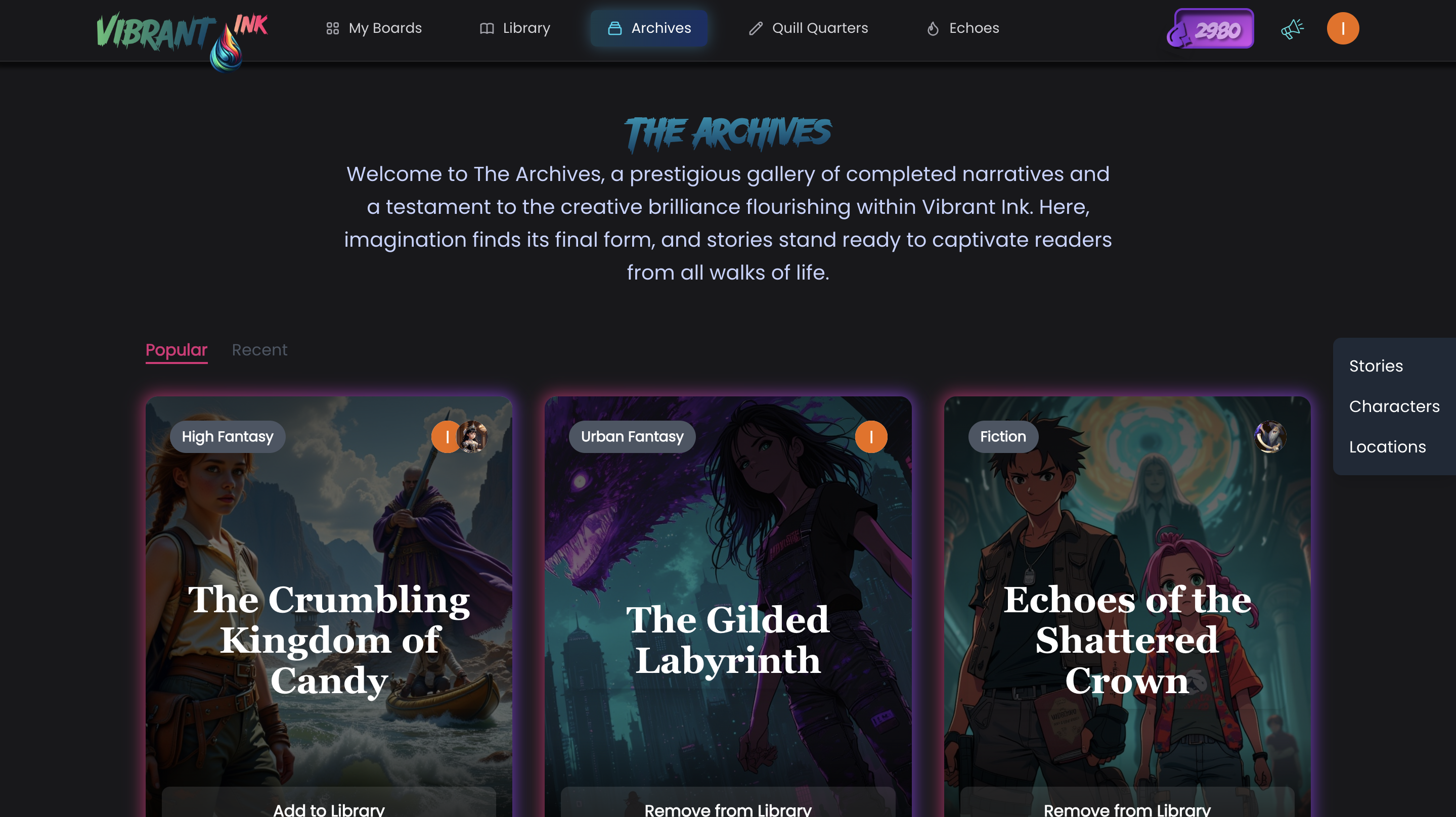Open the orange user profile avatar
1456x817 pixels.
point(1342,28)
